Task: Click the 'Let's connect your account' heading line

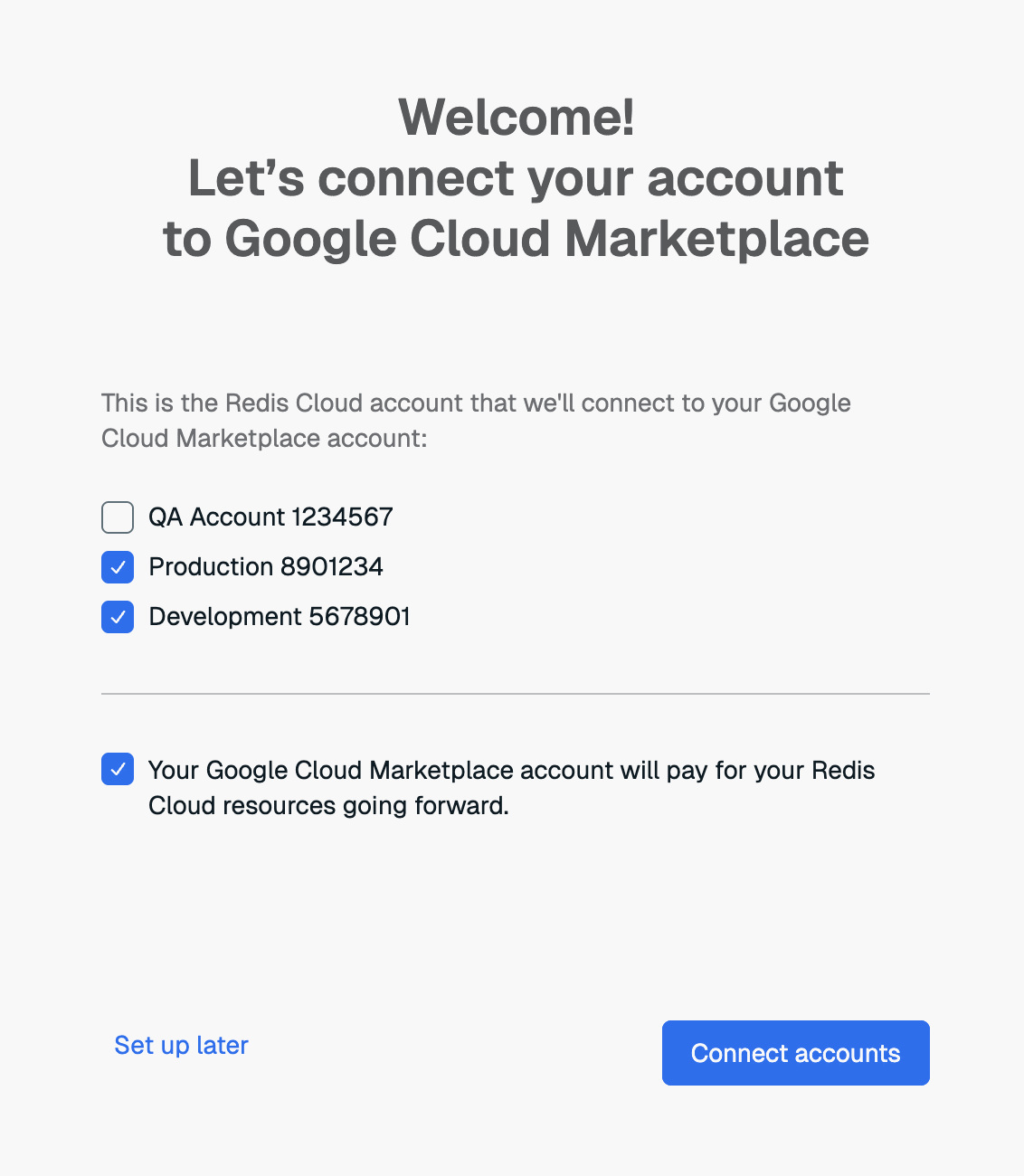Action: pos(516,177)
